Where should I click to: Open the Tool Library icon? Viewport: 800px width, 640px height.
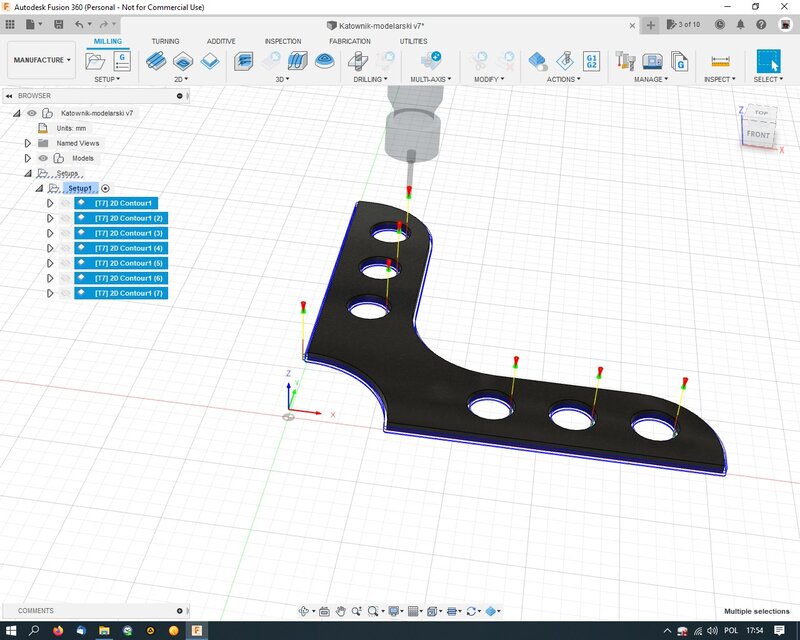coord(624,61)
